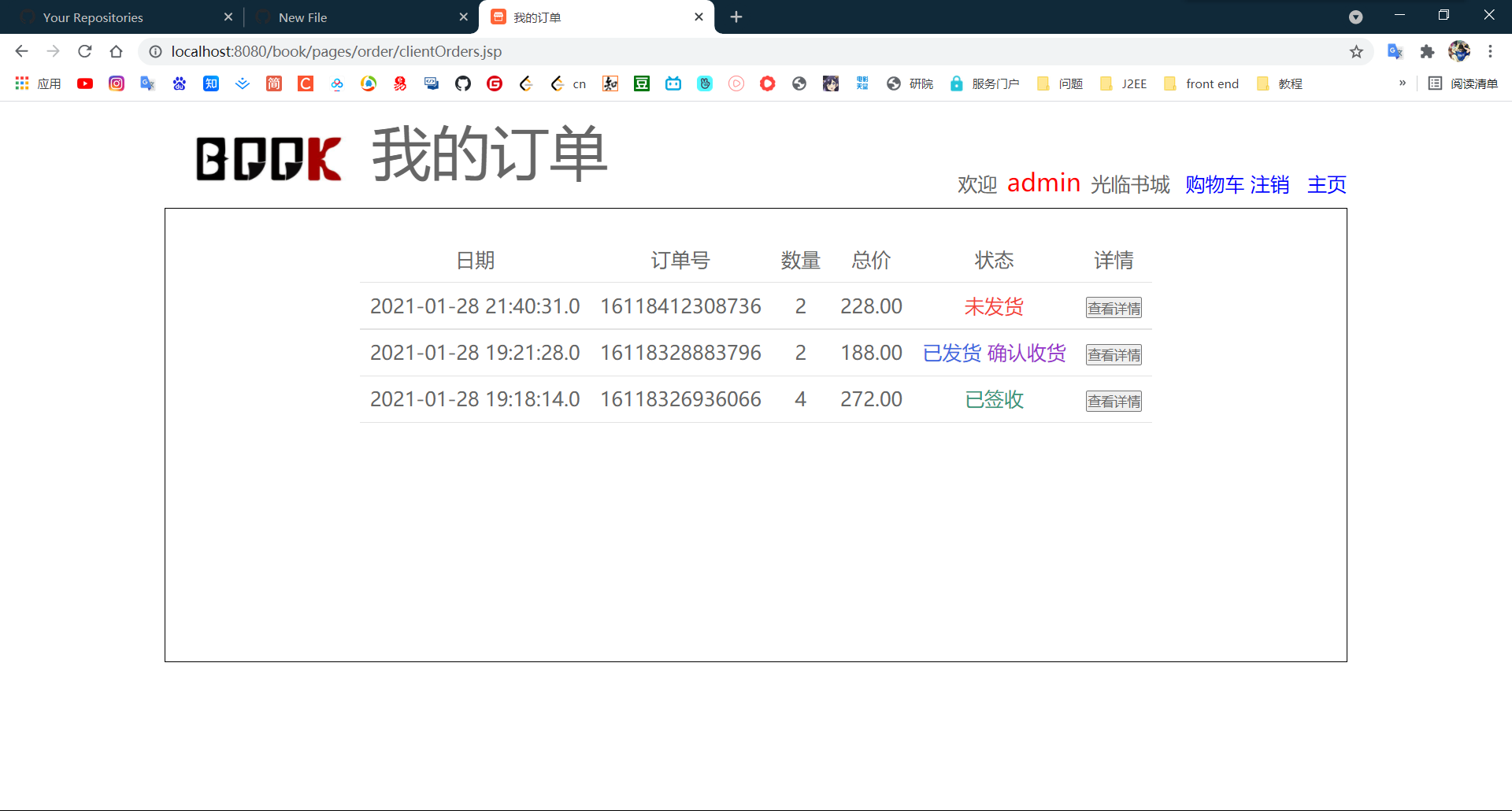Click 查看详情 on the 未发货 order
This screenshot has width=1512, height=811.
click(1113, 307)
